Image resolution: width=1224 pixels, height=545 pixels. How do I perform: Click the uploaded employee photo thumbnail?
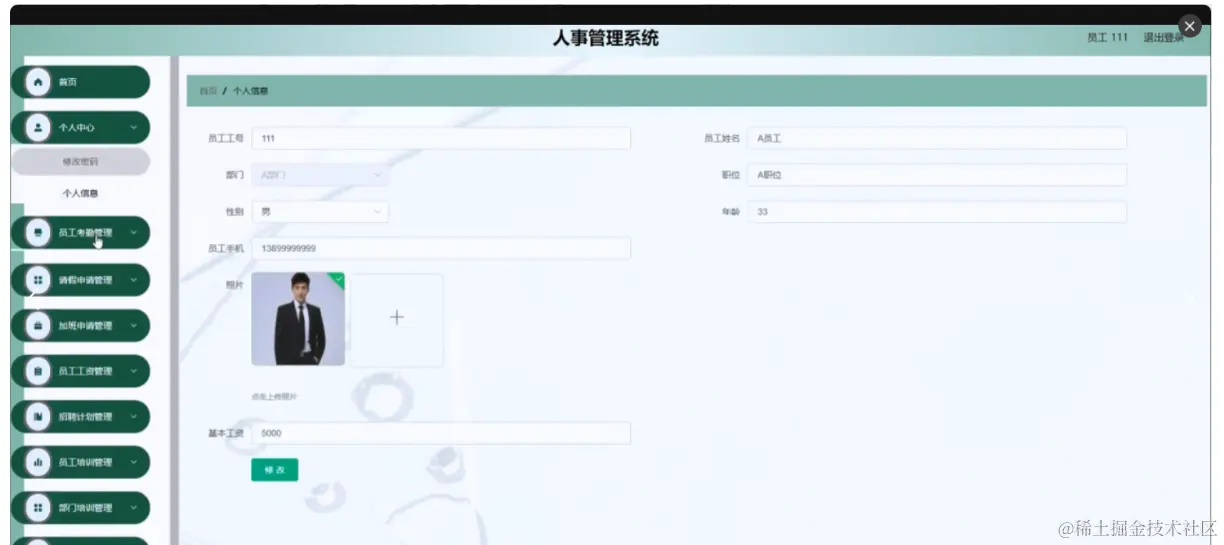click(x=298, y=319)
